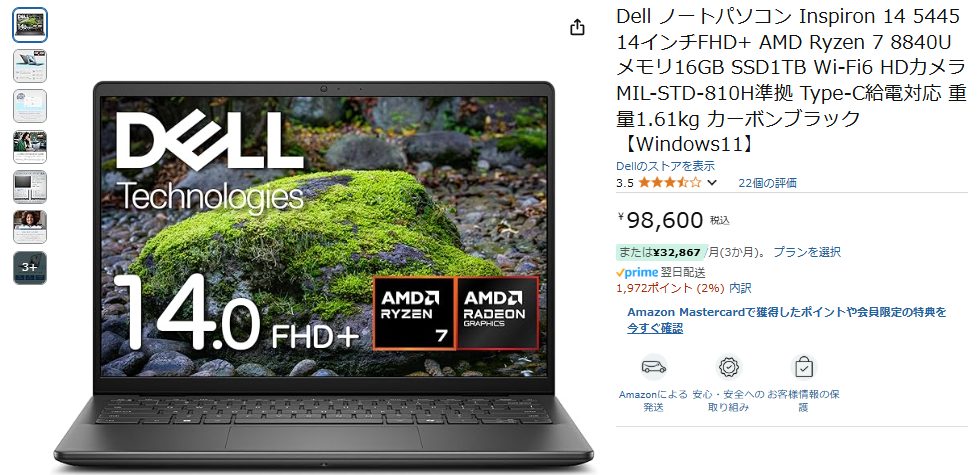
Task: Click 今すぐ確認 Amazon Mastercard link
Action: (x=655, y=328)
